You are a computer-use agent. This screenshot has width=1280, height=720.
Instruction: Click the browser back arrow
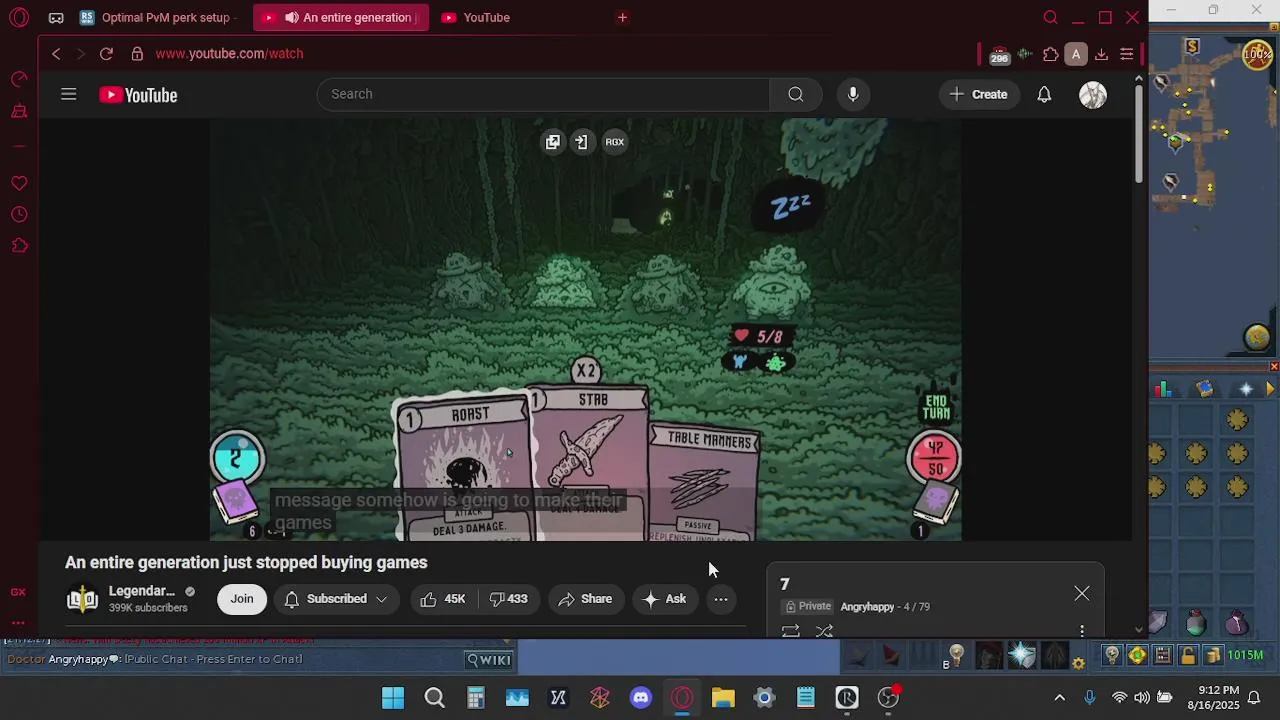click(56, 54)
